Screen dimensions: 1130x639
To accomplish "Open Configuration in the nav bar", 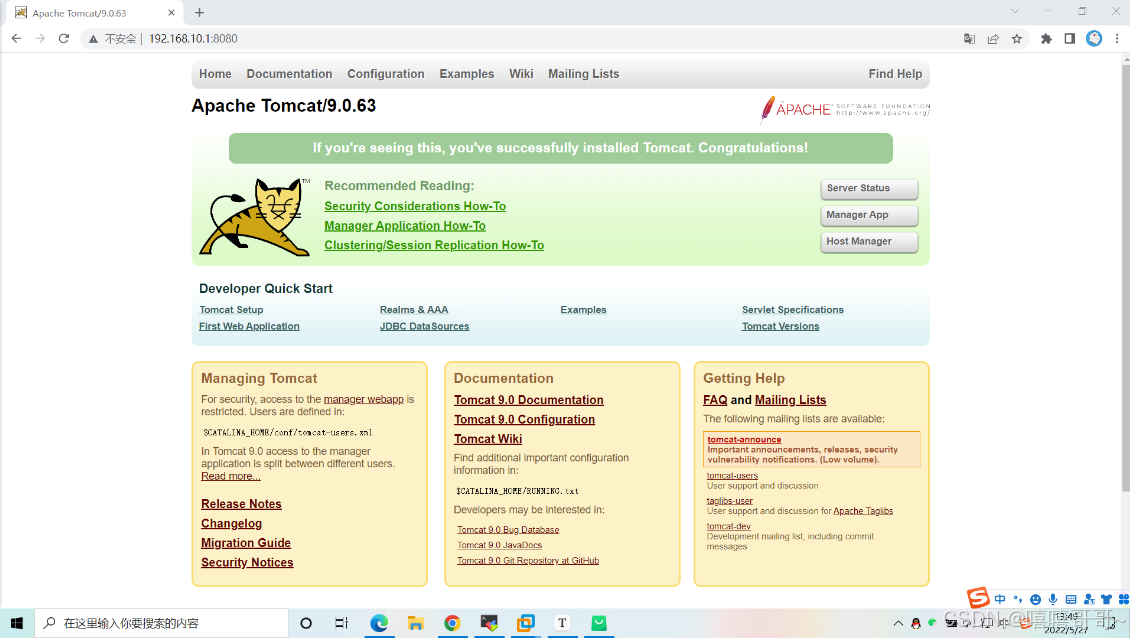I will point(386,74).
